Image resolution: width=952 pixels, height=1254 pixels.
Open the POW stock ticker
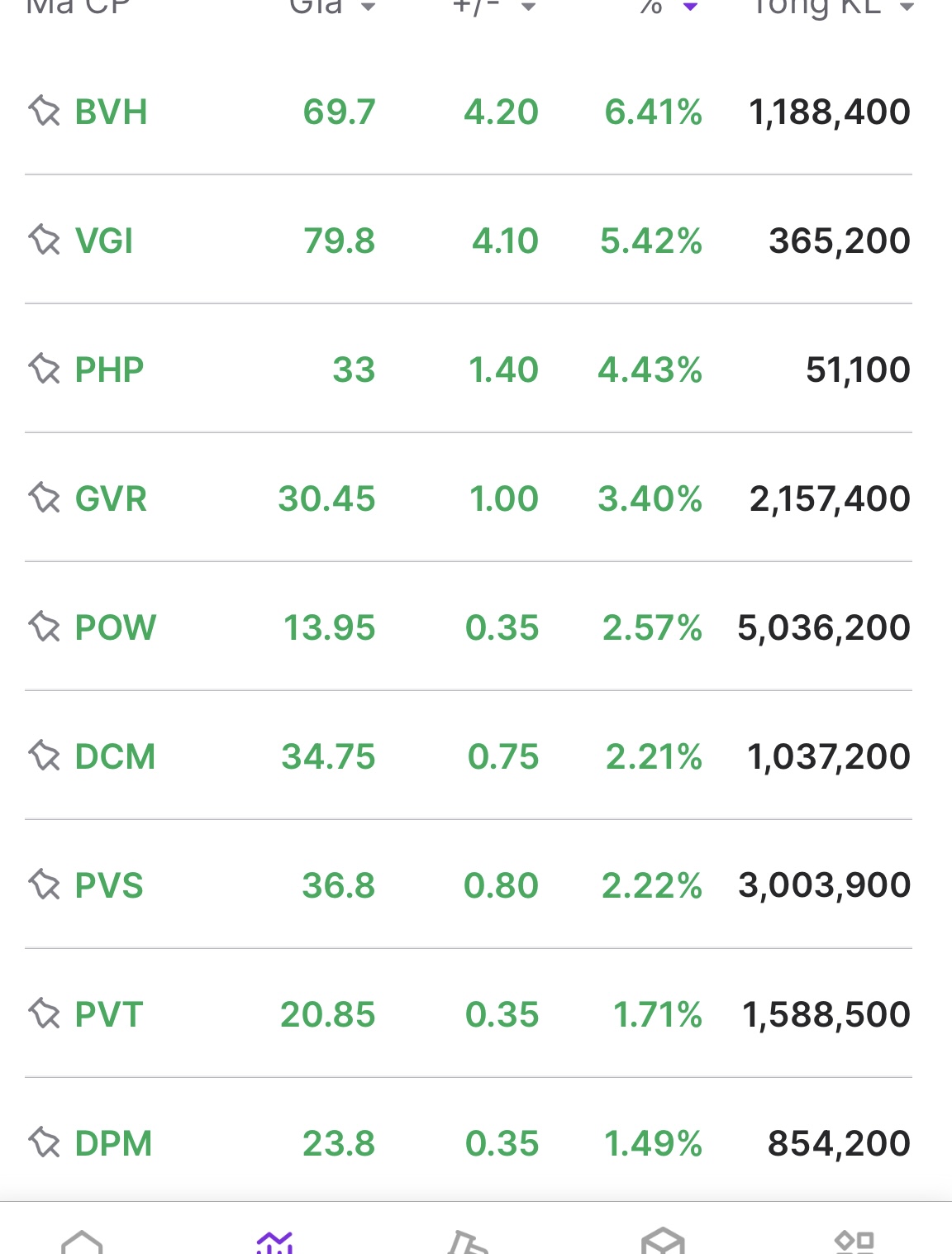pos(115,627)
